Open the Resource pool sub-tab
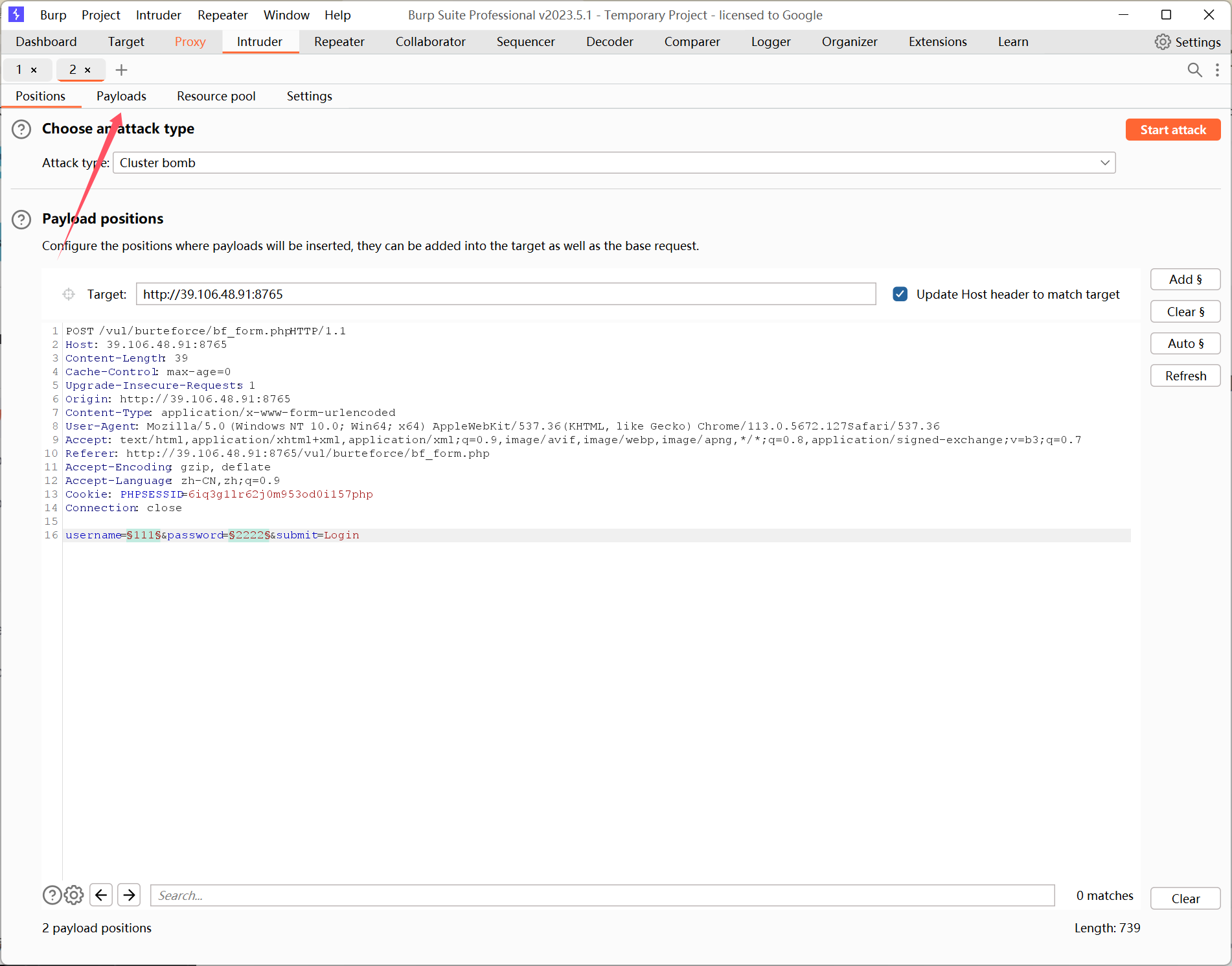 pos(216,97)
